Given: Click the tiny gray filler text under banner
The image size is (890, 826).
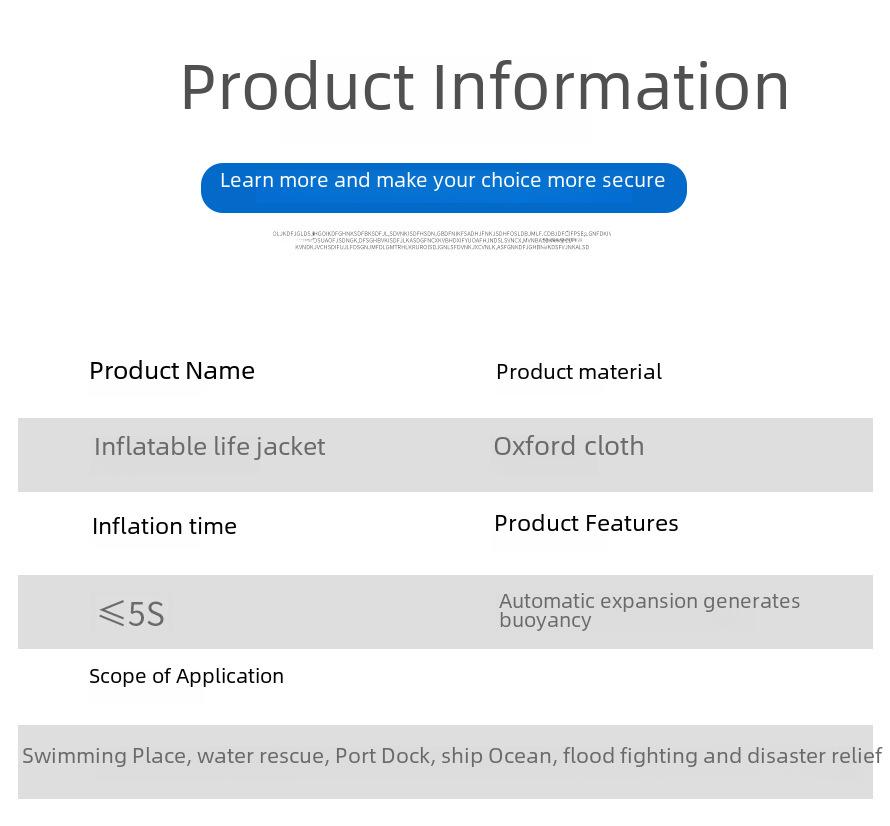Looking at the screenshot, I should [442, 240].
